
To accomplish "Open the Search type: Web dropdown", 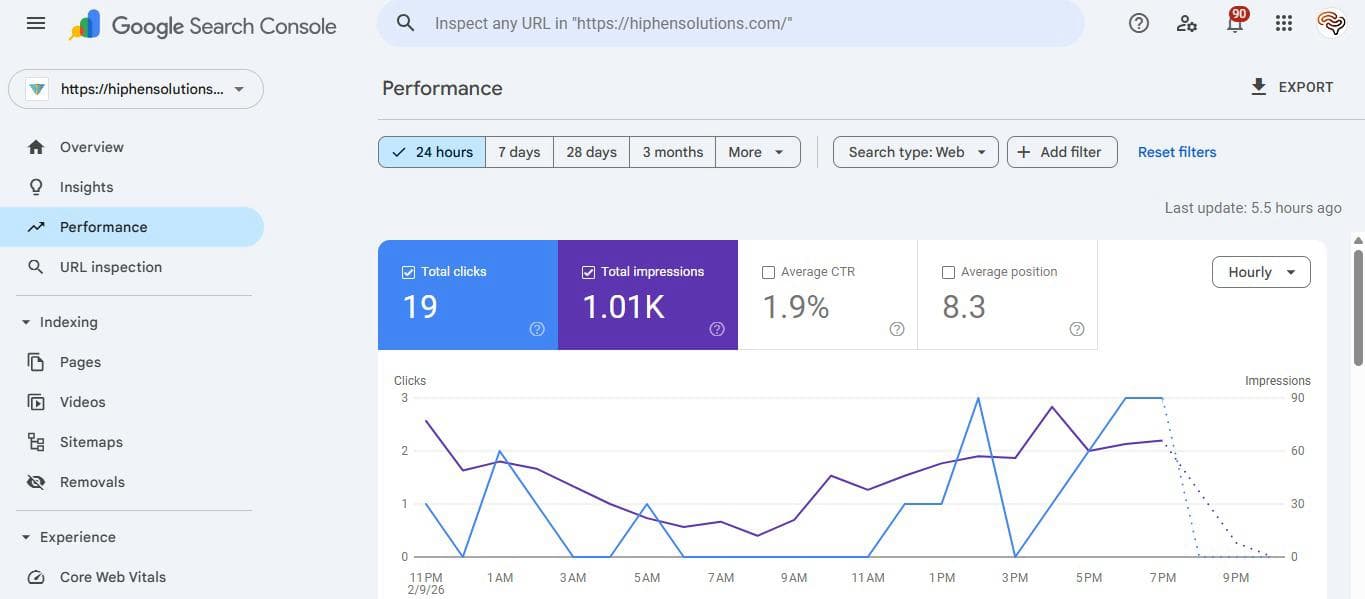I will (x=914, y=151).
